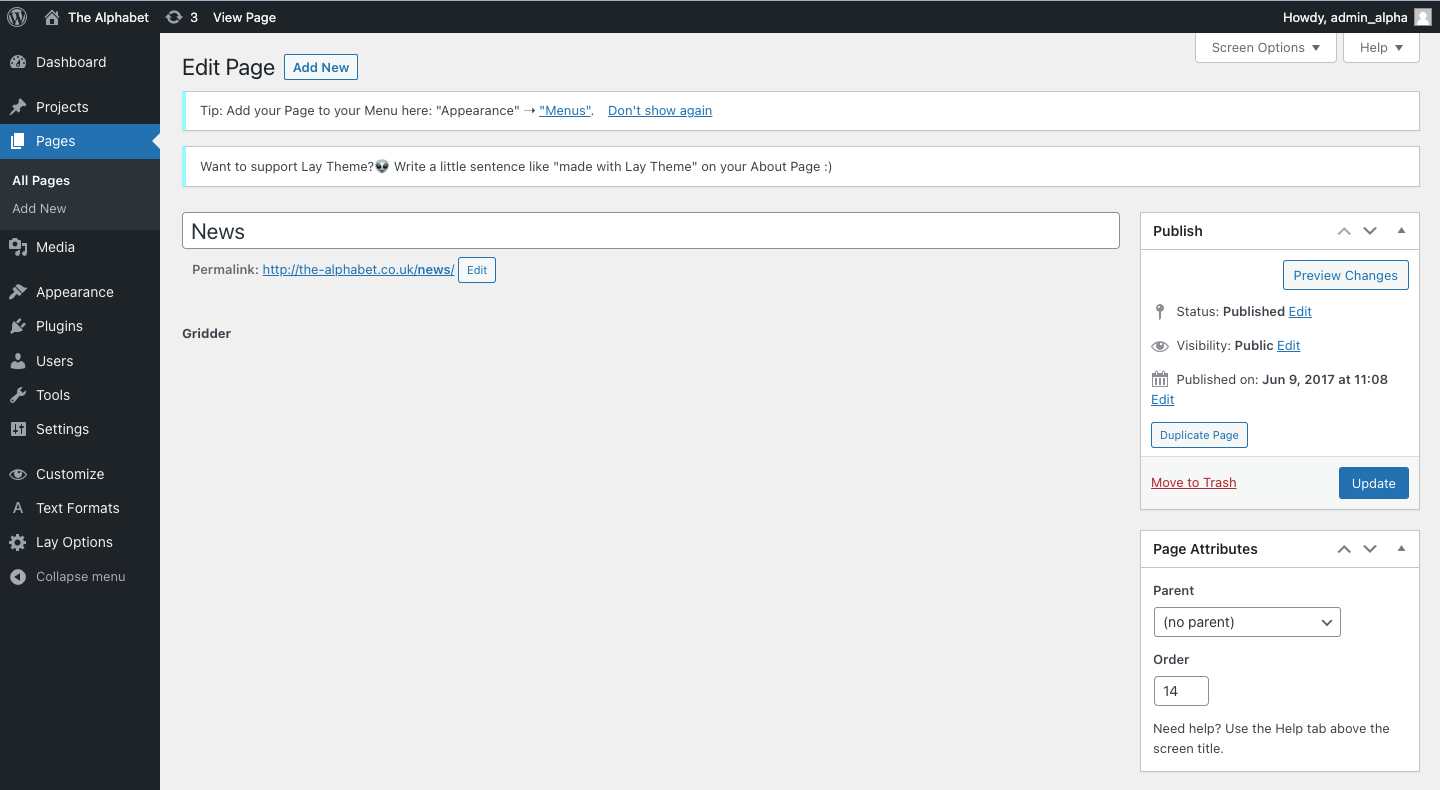This screenshot has height=790, width=1440.
Task: Click the Tools wrench icon
Action: tap(18, 395)
